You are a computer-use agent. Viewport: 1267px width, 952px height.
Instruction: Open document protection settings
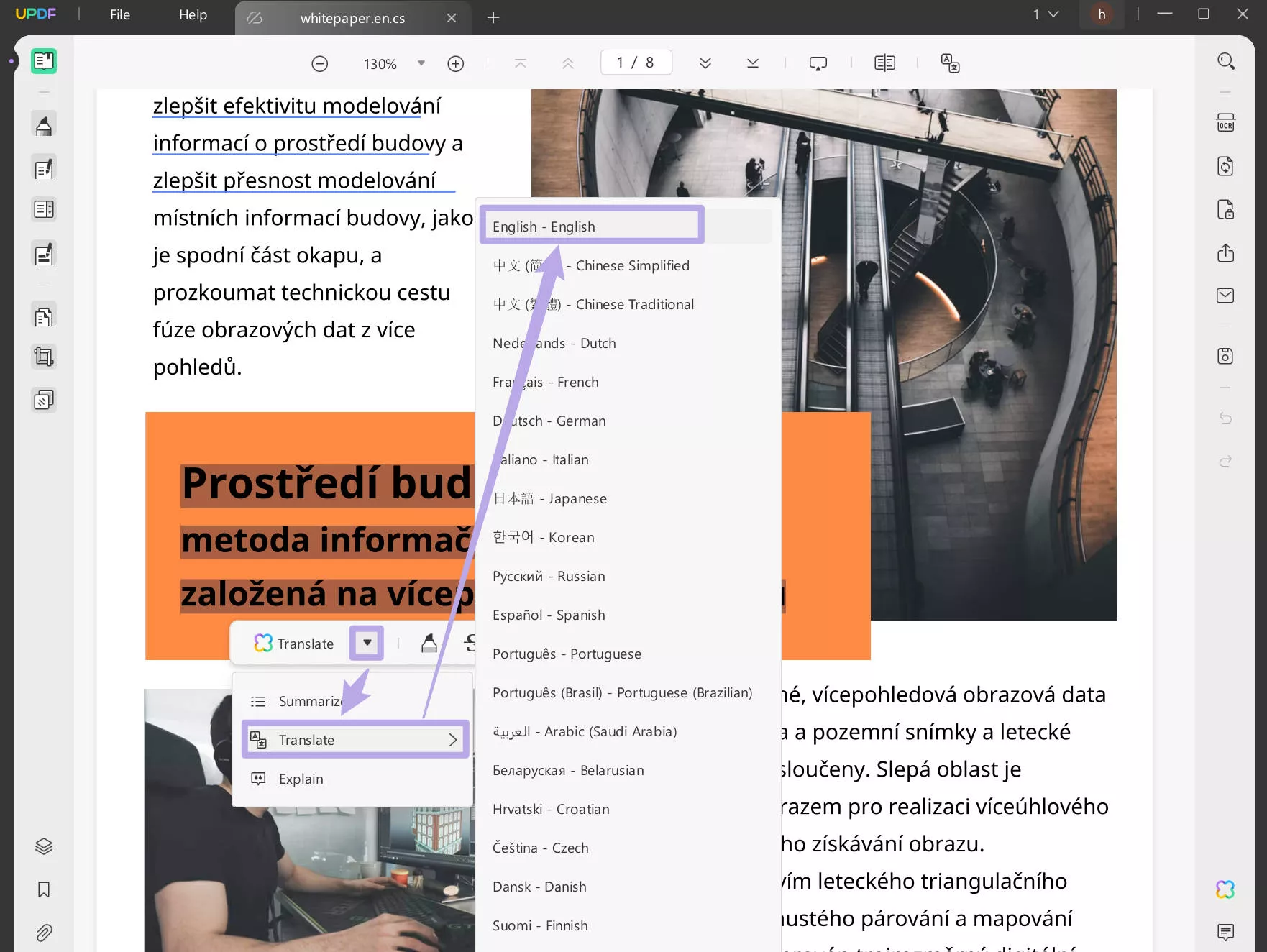point(1226,209)
